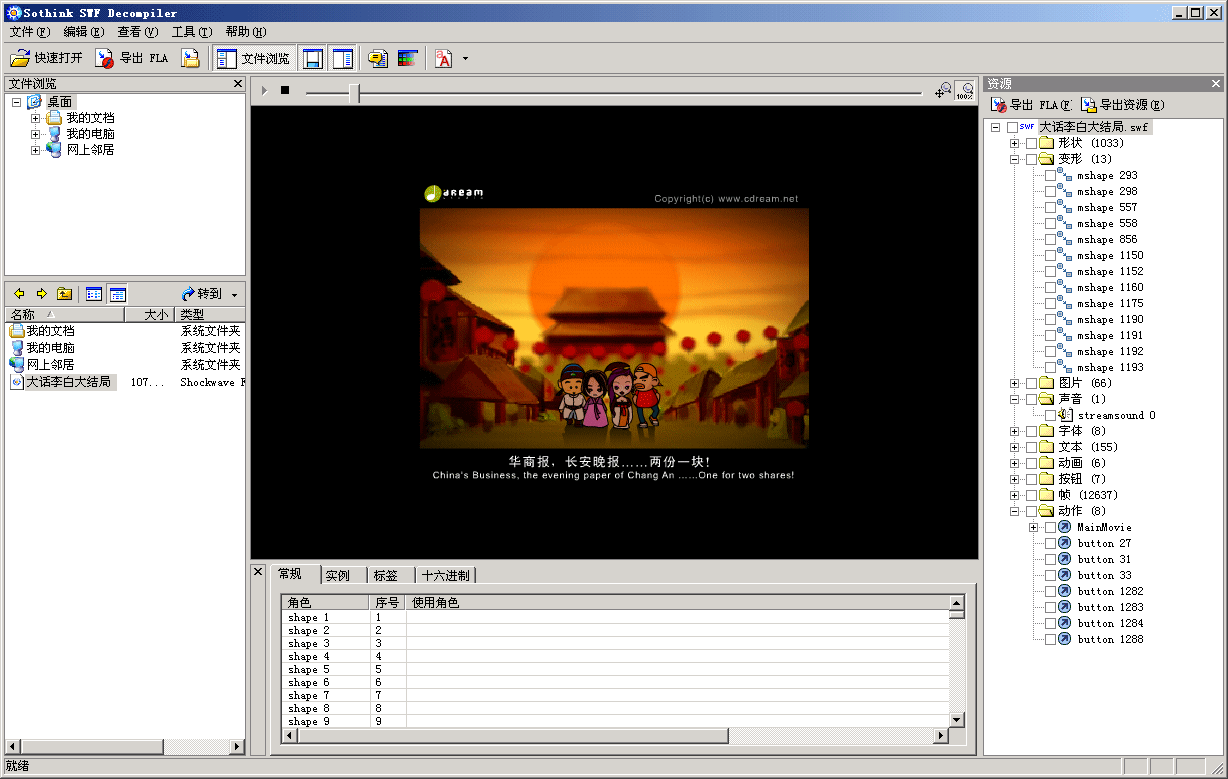Screen dimensions: 1228x779
Task: Open the color grid toolbar icon
Action: pyautogui.click(x=408, y=59)
